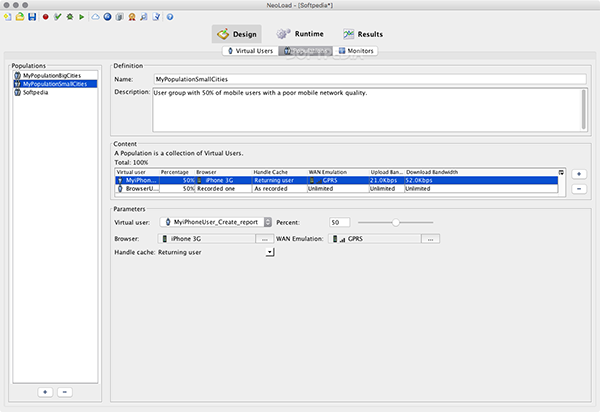Click the New Project toolbar icon
Screen dimensions: 600x412
click(8, 17)
